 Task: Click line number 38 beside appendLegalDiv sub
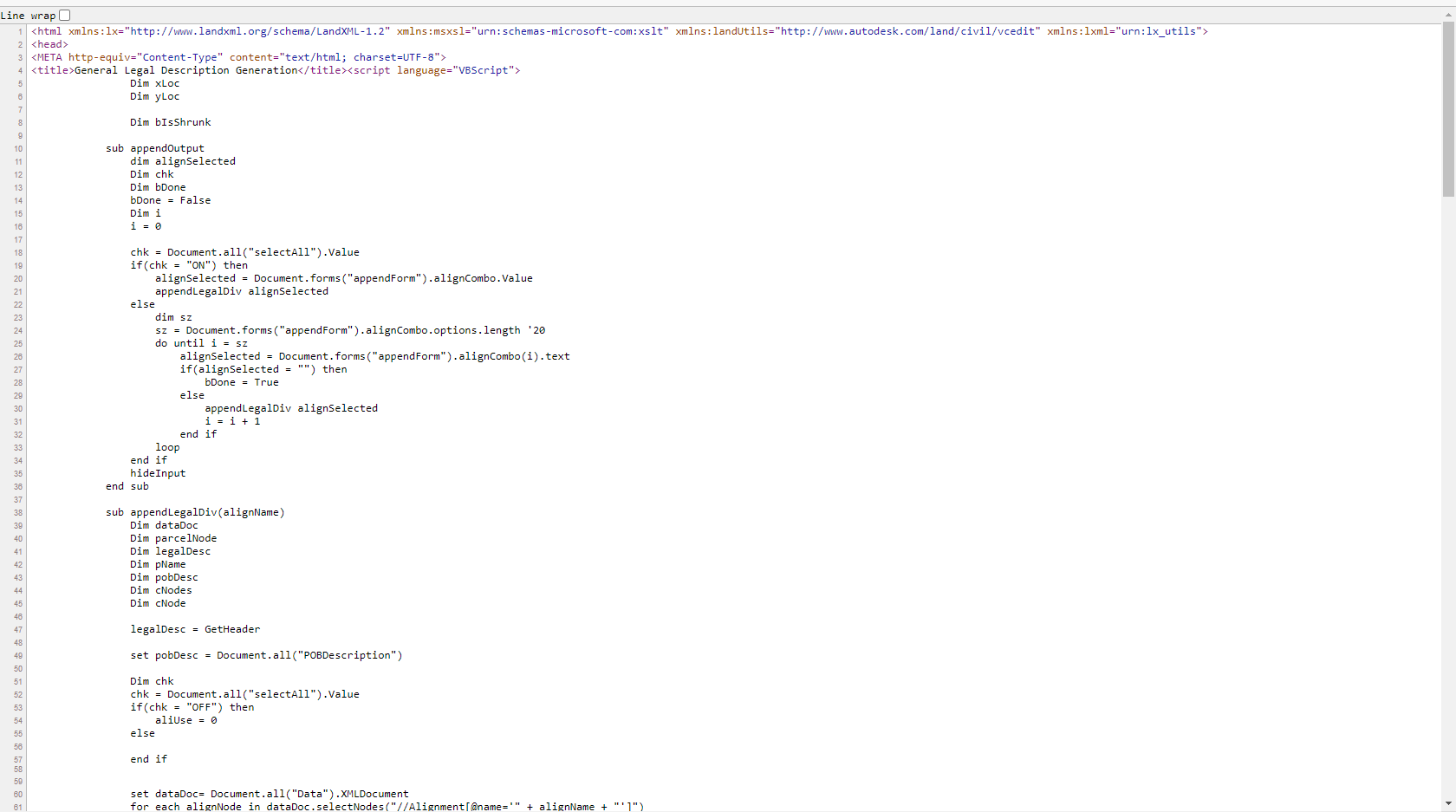pos(17,512)
